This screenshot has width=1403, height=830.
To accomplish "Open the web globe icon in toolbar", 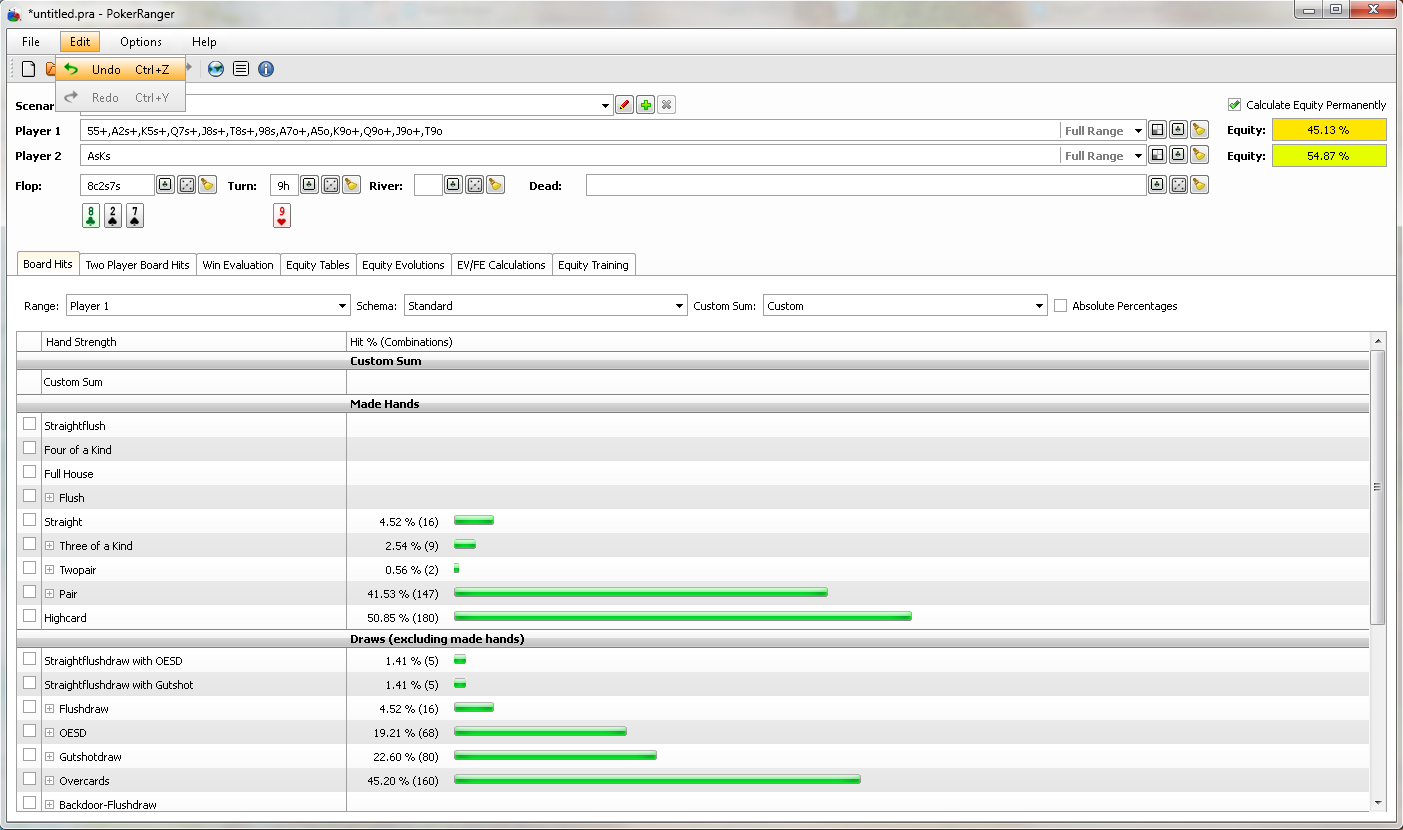I will click(216, 69).
